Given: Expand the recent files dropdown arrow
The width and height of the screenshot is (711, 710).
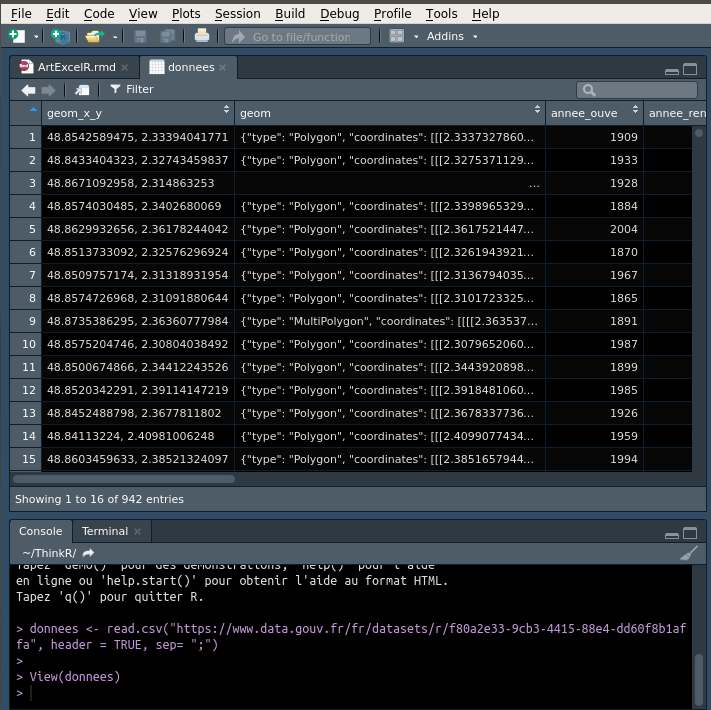Looking at the screenshot, I should (x=115, y=37).
